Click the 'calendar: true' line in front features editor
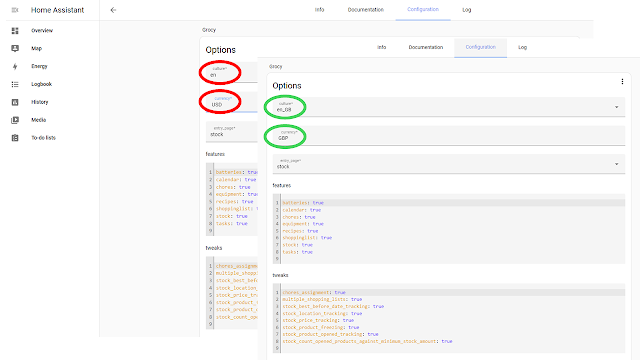Image resolution: width=640 pixels, height=360 pixels. tap(302, 210)
